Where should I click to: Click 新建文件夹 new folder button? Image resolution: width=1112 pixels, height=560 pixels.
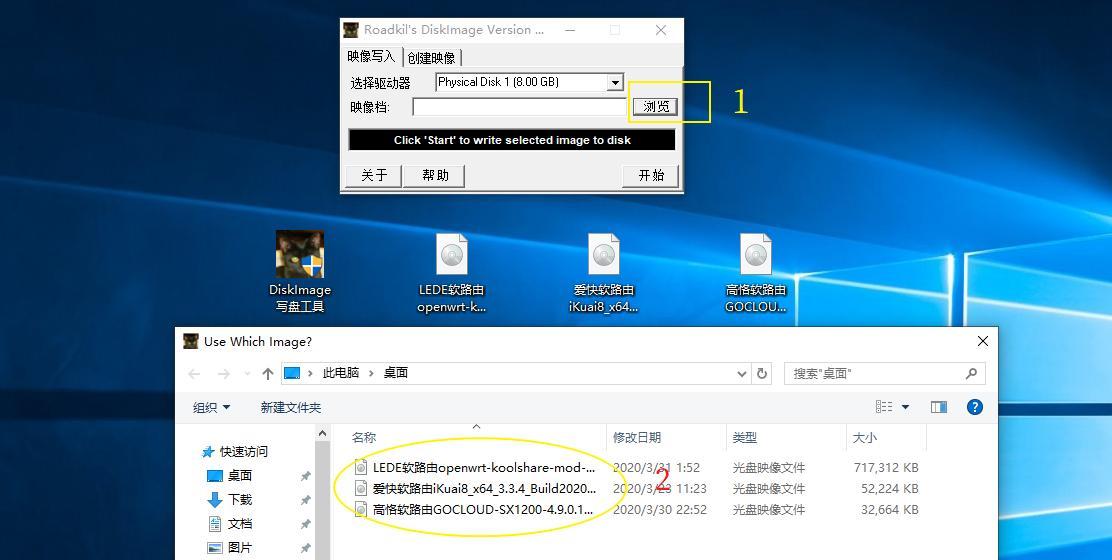291,408
